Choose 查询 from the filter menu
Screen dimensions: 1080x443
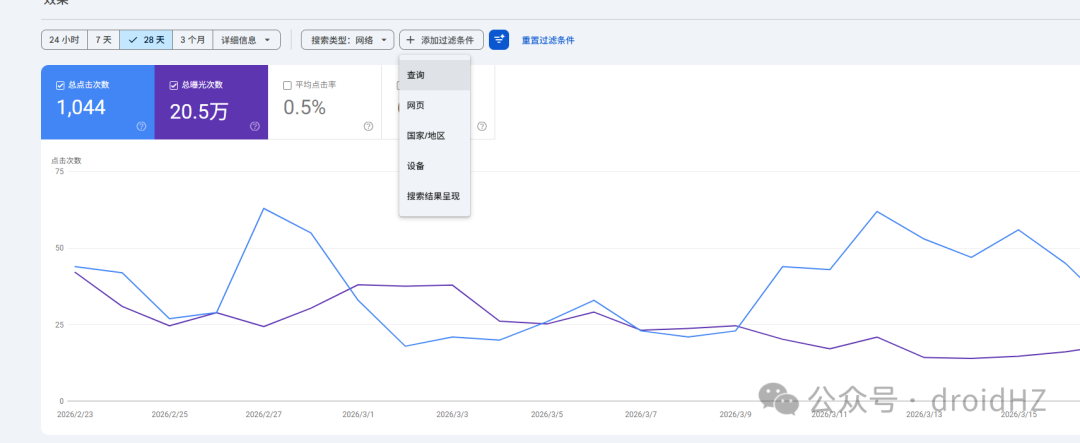[x=435, y=75]
